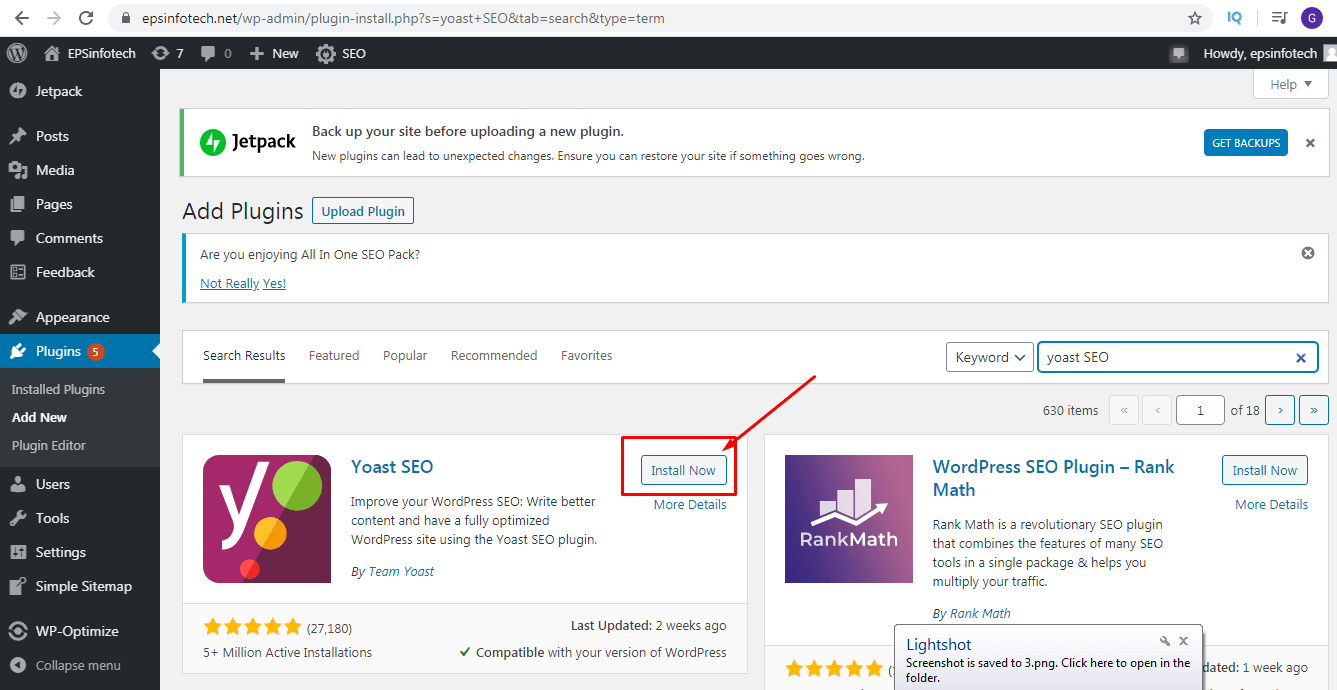Image resolution: width=1337 pixels, height=690 pixels.
Task: Click the RankMath plugin logo
Action: coord(849,519)
